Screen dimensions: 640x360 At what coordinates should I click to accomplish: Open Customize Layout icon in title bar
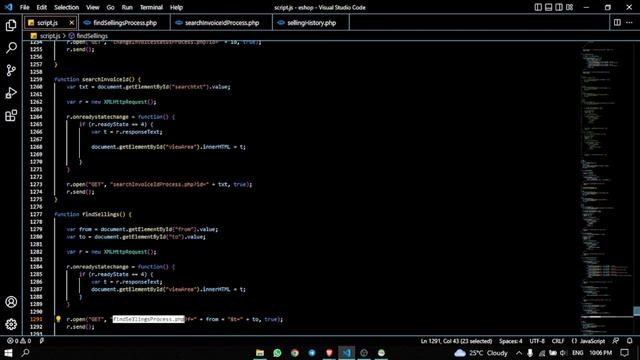tap(569, 7)
